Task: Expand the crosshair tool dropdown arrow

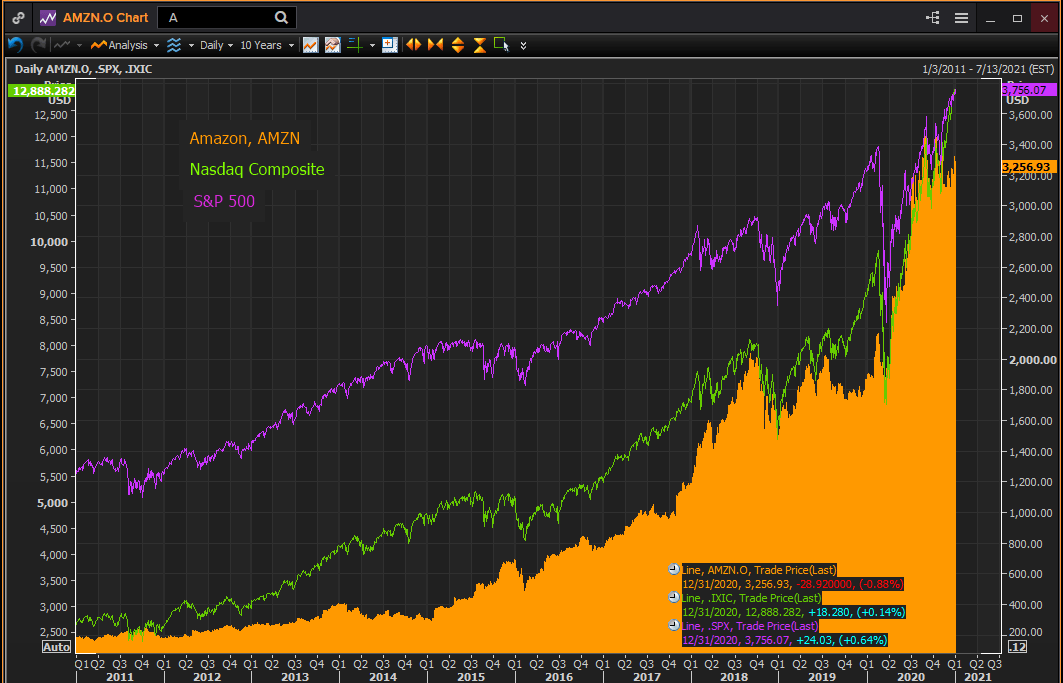Action: 372,45
